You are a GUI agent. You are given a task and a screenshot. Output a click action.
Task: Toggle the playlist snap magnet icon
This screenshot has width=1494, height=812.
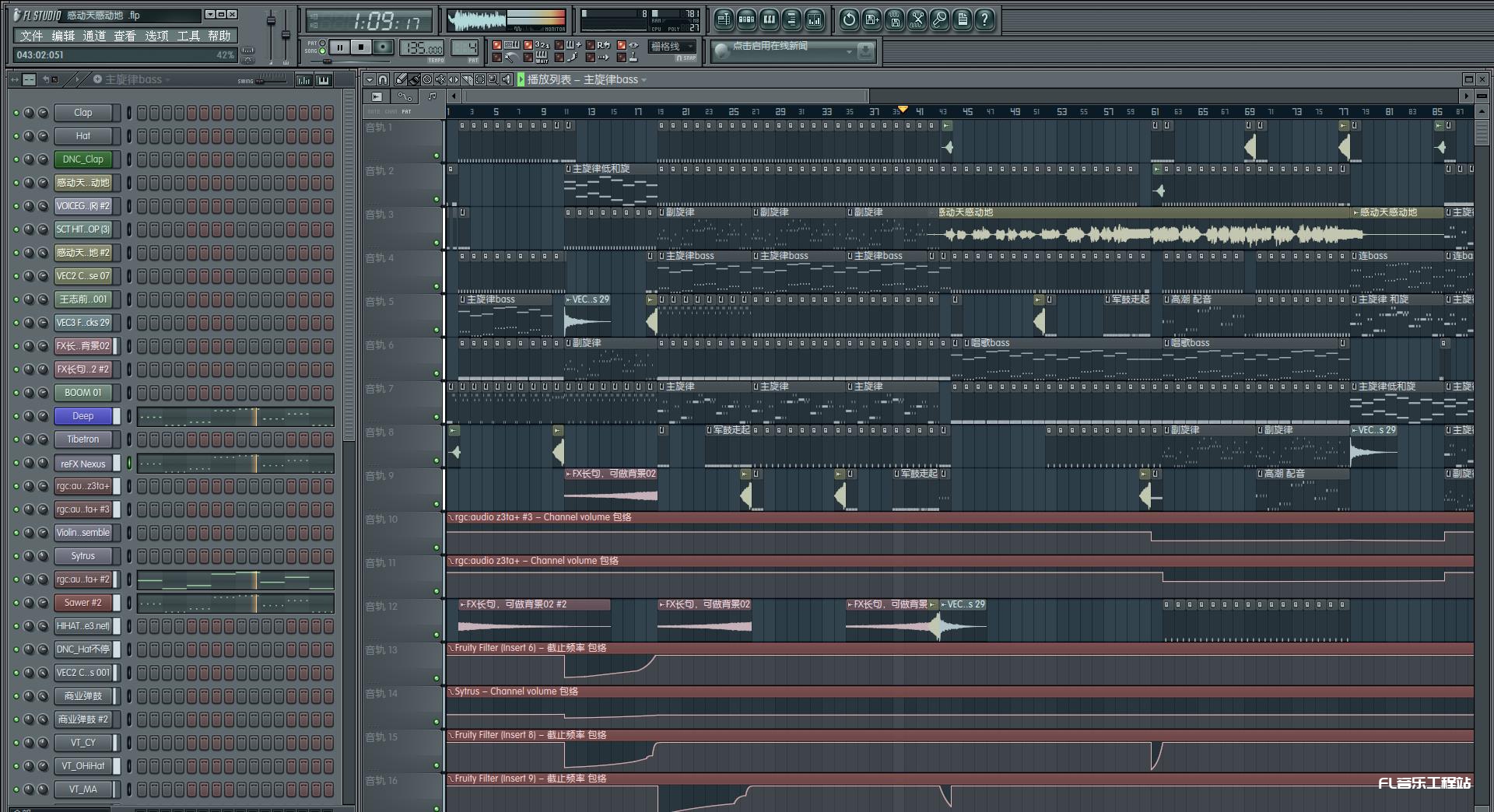pyautogui.click(x=383, y=79)
